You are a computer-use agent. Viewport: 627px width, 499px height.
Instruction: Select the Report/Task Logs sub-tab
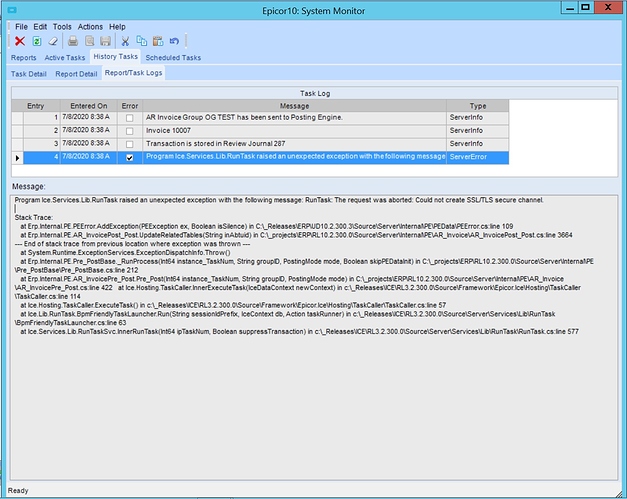pos(134,73)
